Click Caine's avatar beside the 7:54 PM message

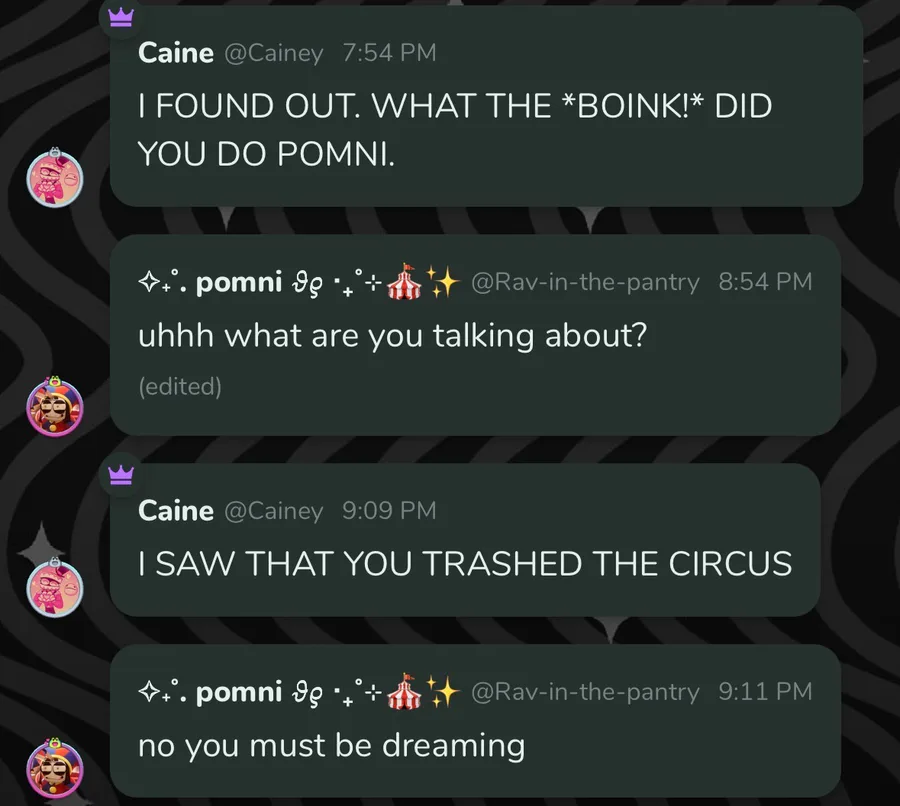[x=56, y=180]
